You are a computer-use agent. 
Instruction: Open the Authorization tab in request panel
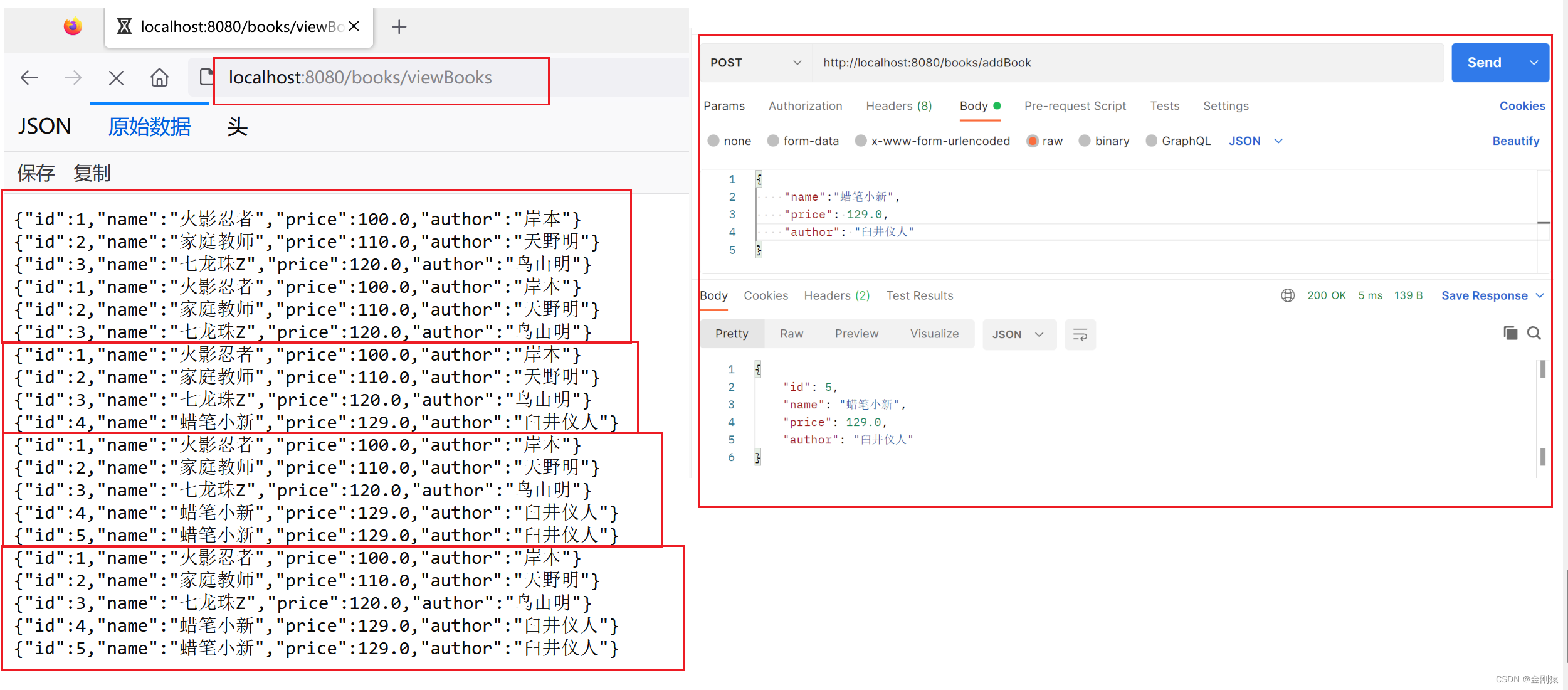click(804, 106)
